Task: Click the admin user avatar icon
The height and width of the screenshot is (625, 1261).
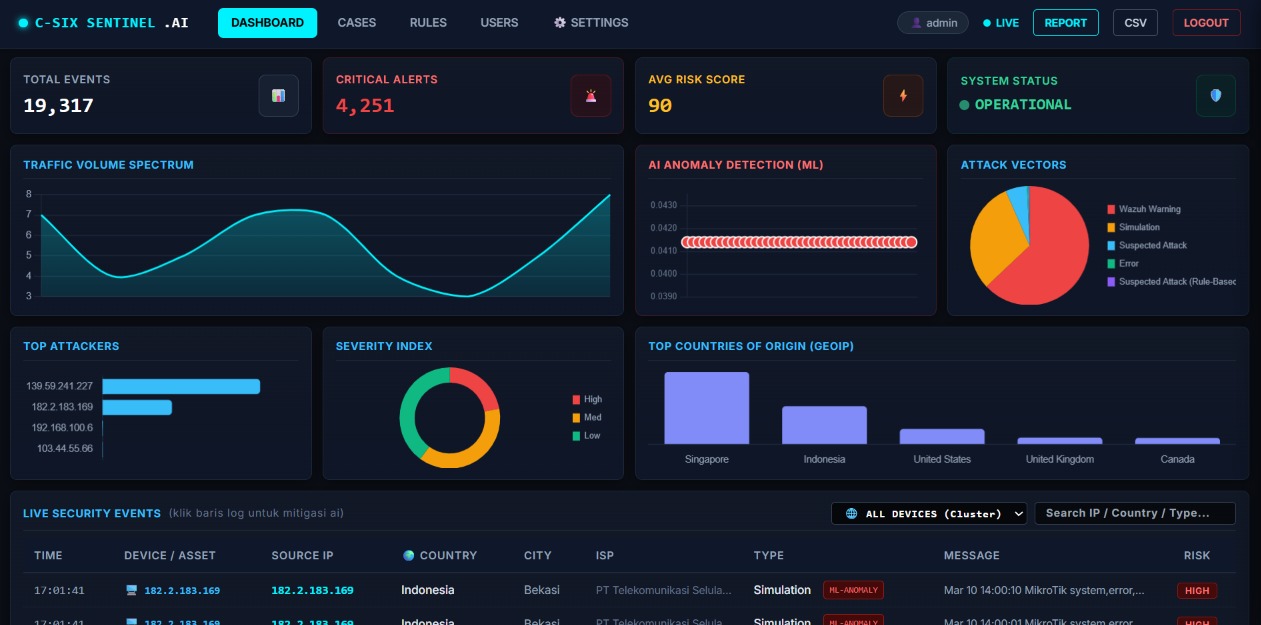Action: 916,23
